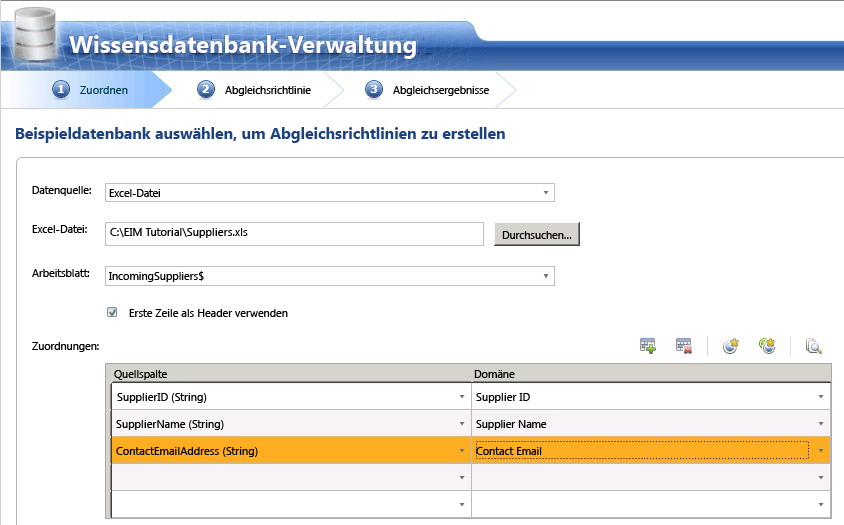Click the create domain icon
844x525 pixels.
tap(730, 346)
